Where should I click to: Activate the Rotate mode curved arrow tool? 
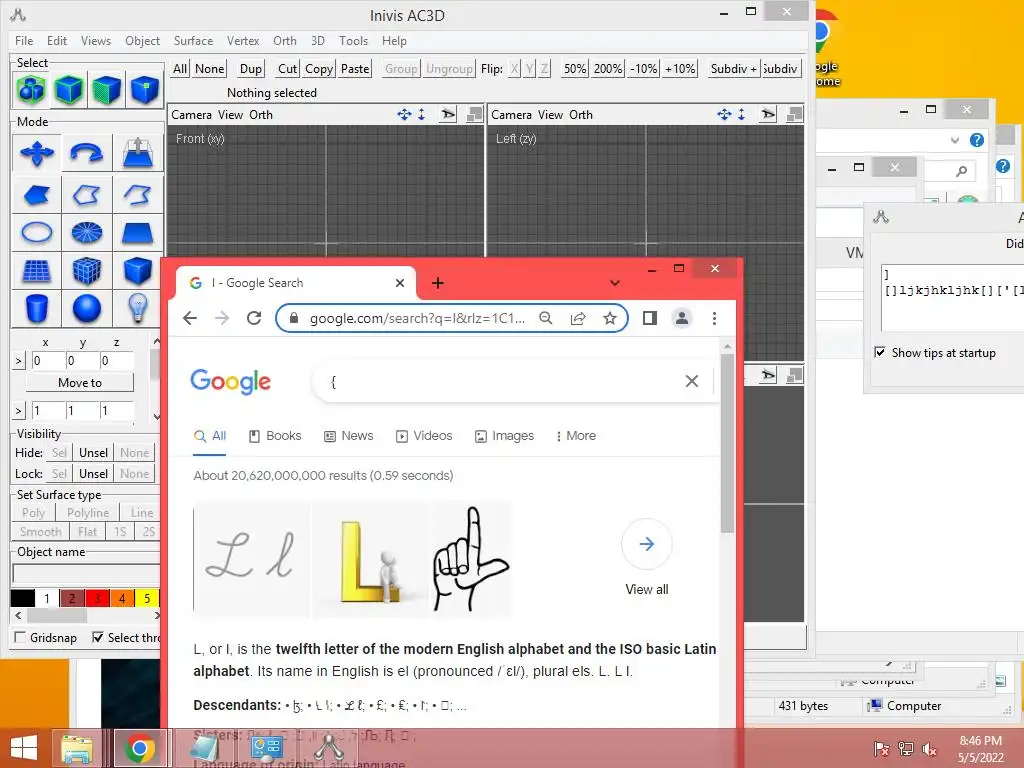[x=87, y=153]
